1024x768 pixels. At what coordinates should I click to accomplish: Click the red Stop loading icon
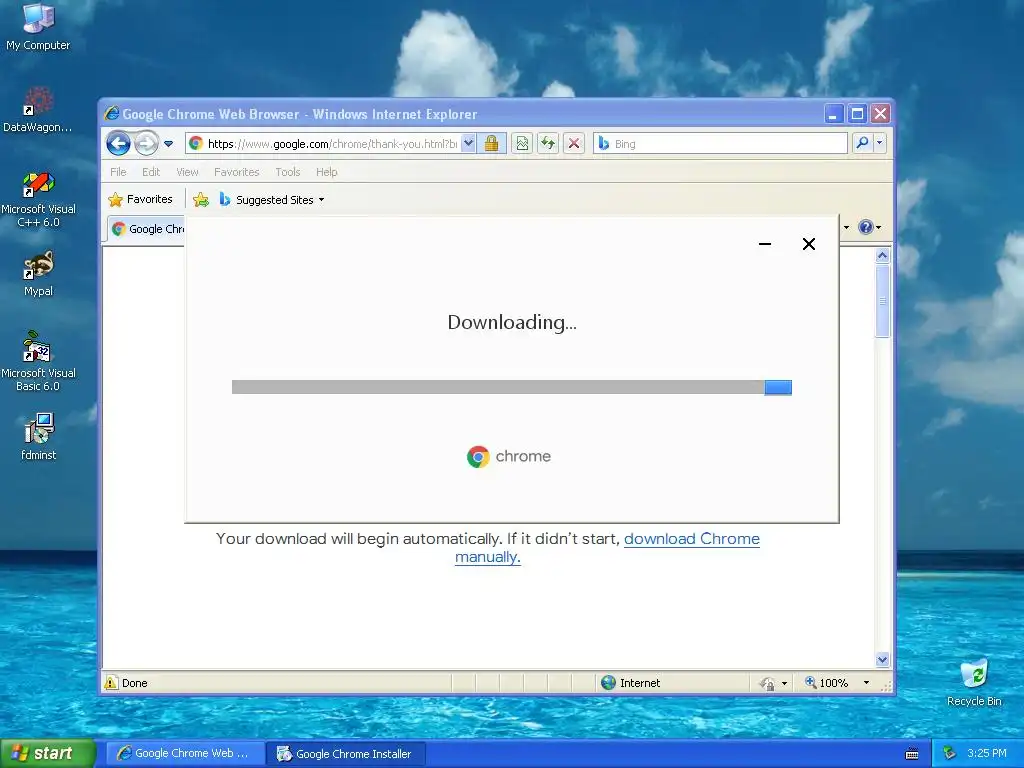[x=574, y=143]
